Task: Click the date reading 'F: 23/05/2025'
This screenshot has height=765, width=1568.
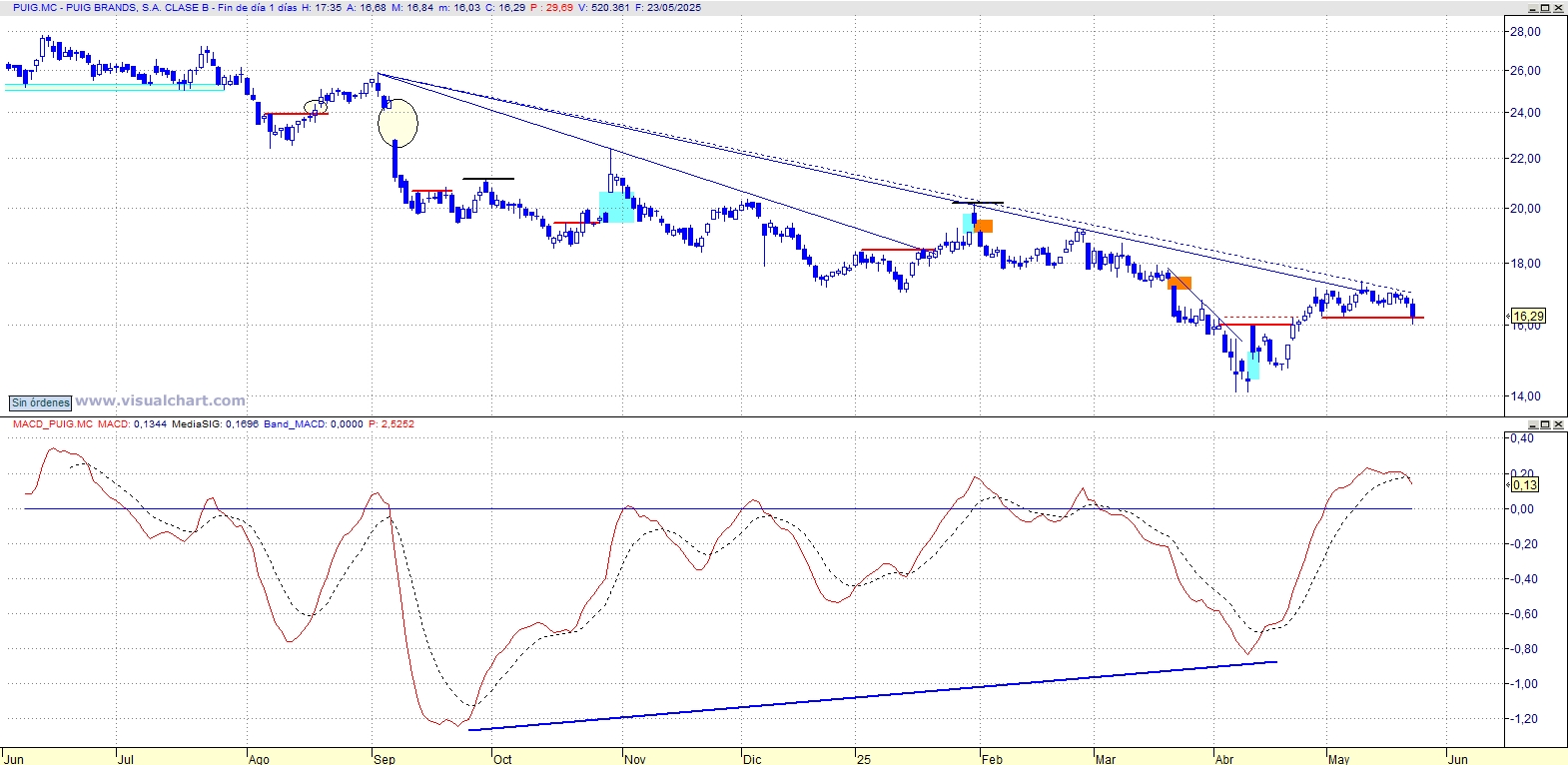Action: 667,7
